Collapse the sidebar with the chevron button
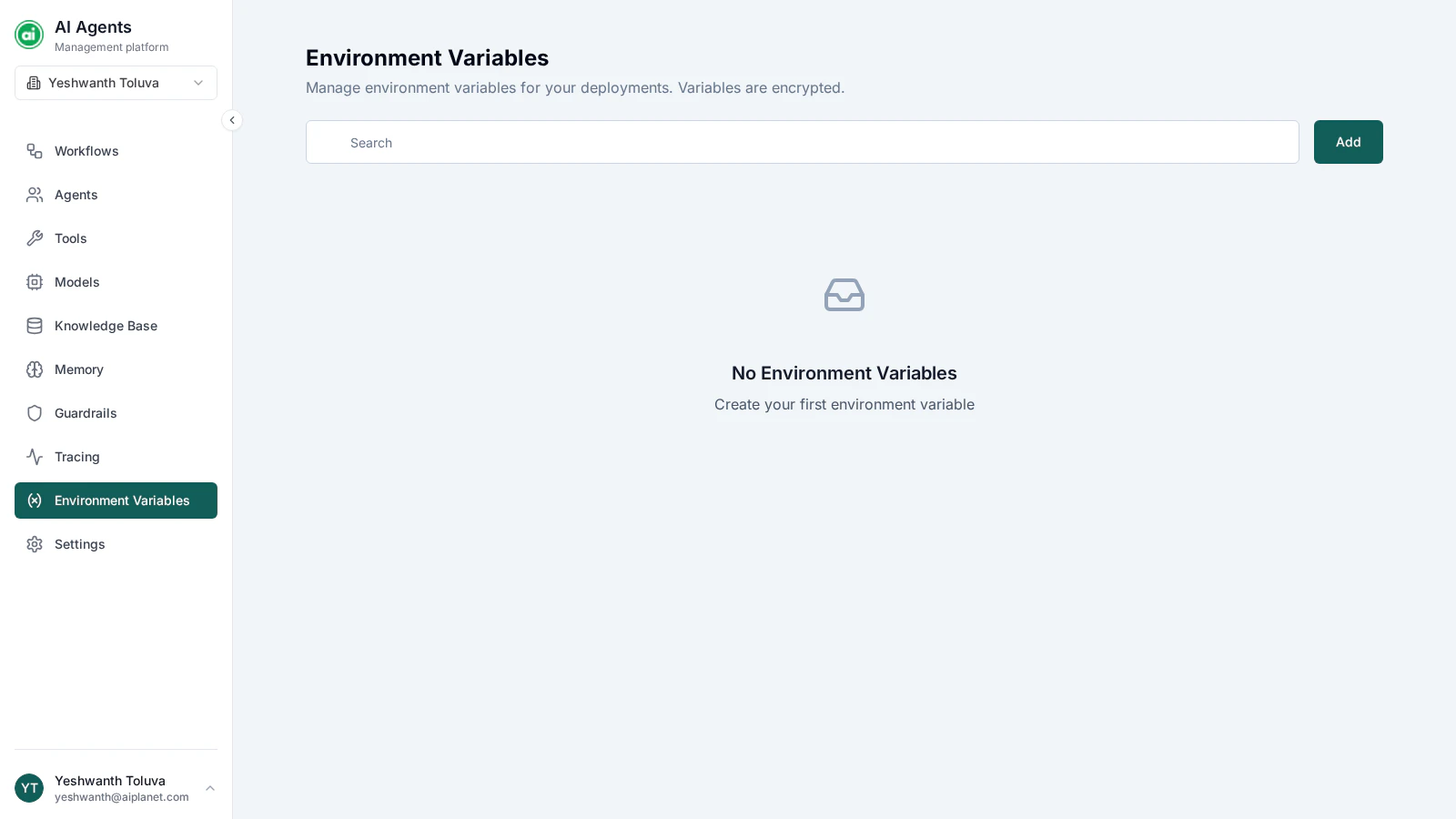 tap(232, 120)
